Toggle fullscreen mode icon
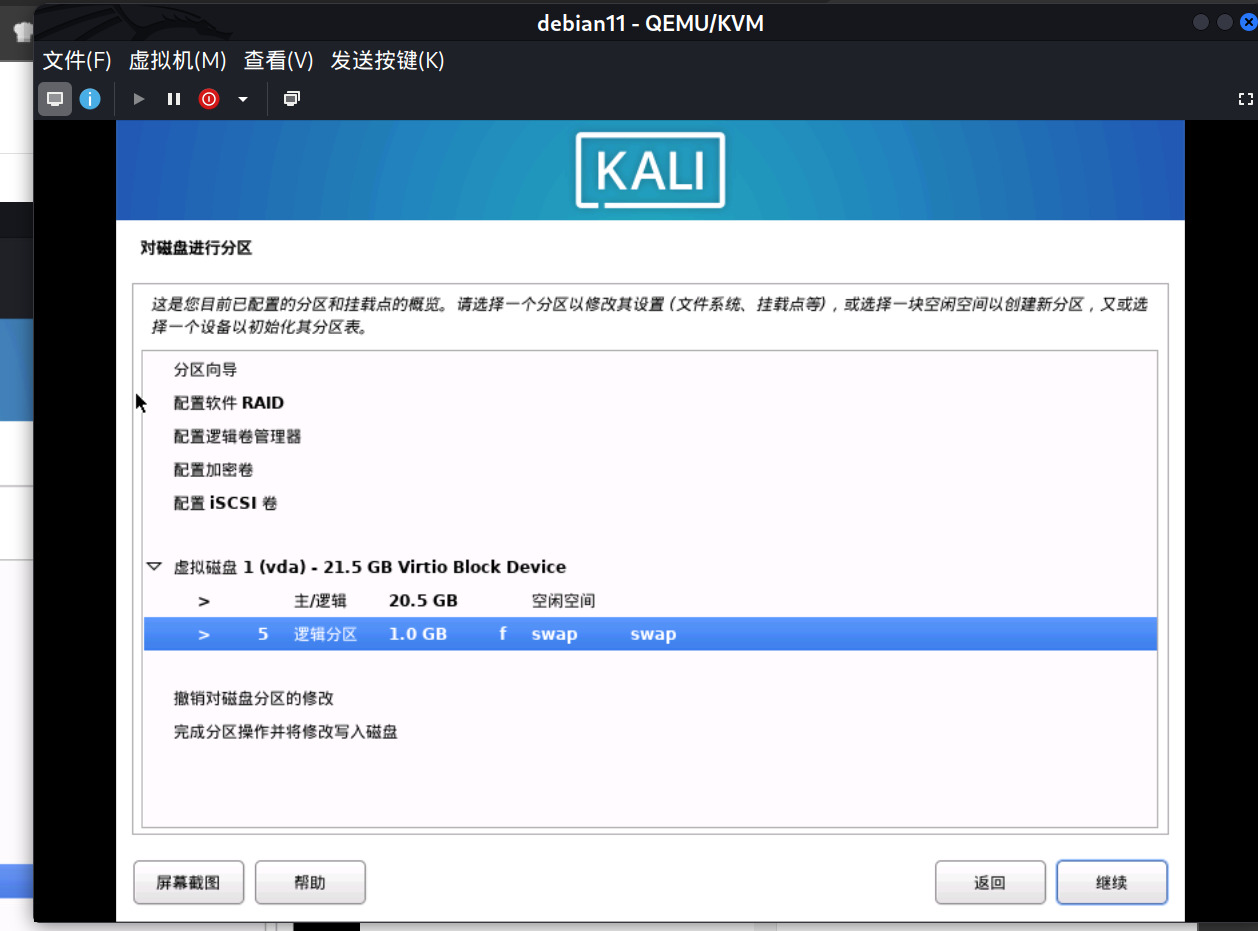 (1245, 99)
